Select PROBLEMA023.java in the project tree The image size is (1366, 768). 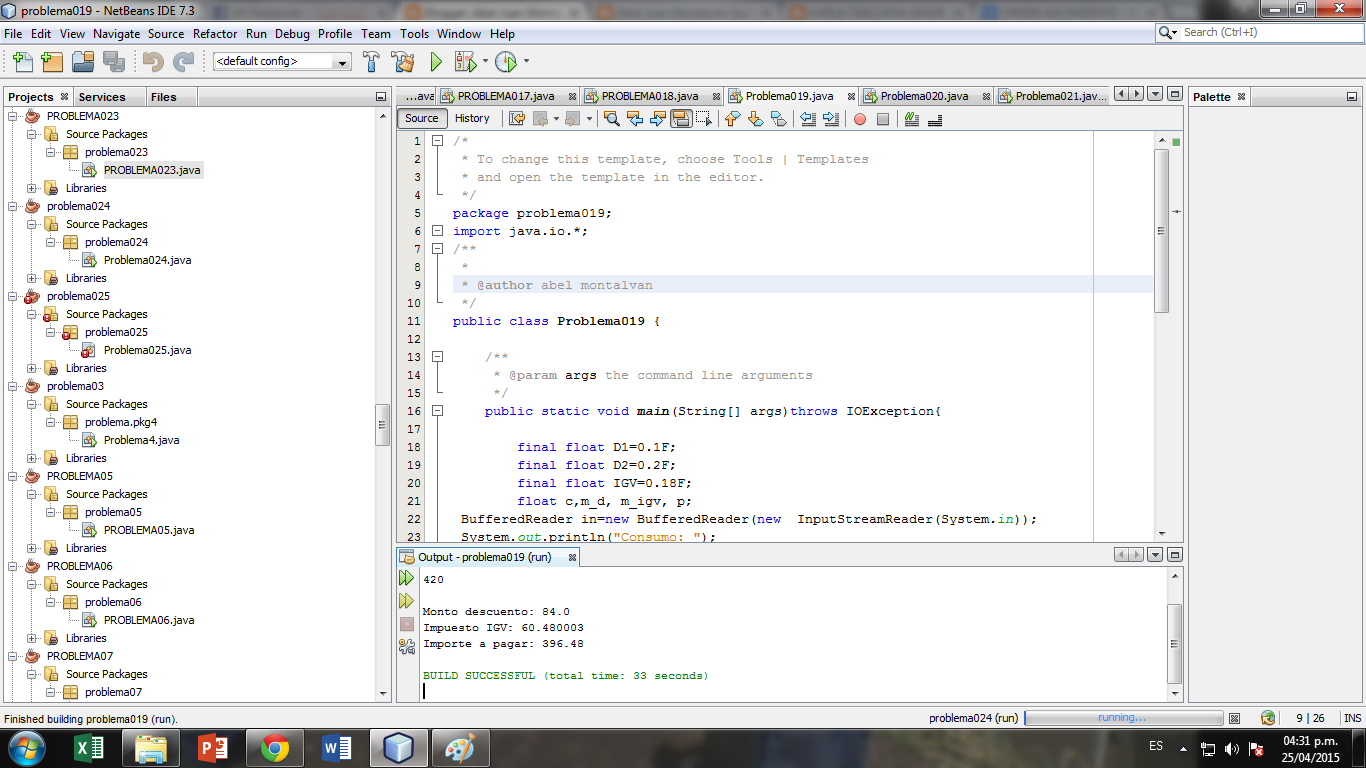pyautogui.click(x=152, y=170)
